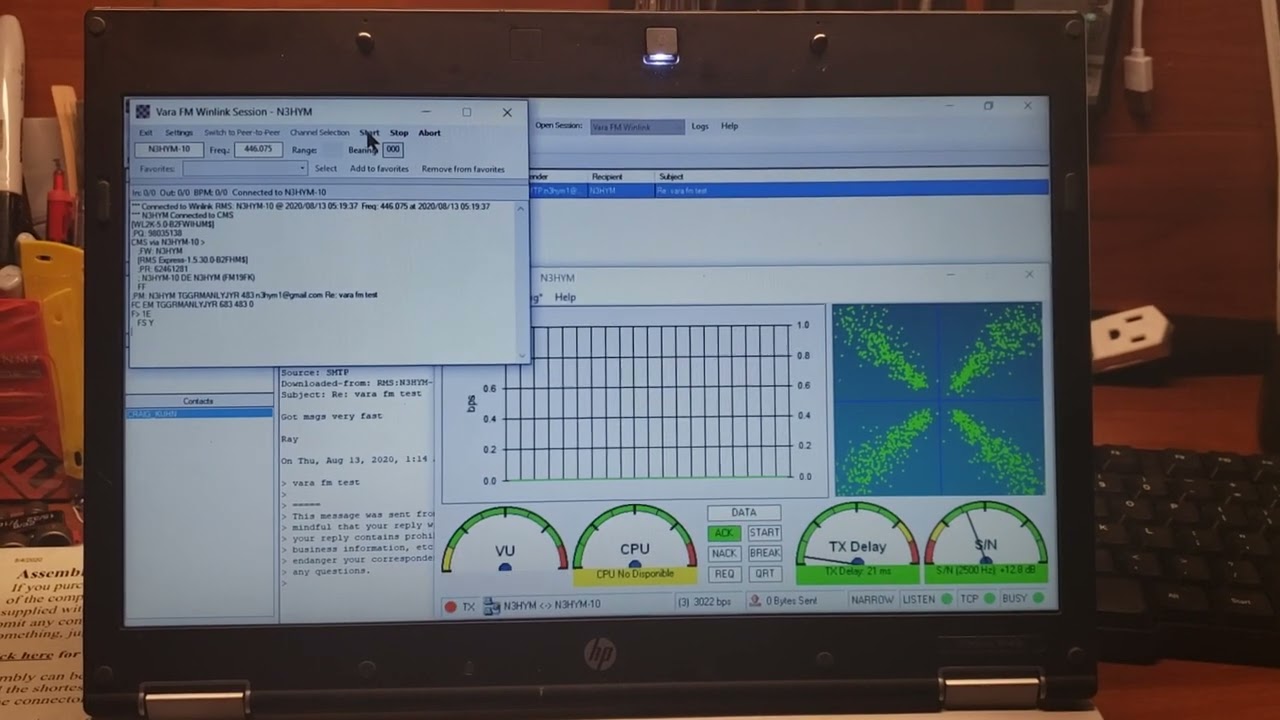Screen dimensions: 1280x720
Task: Click the NARROW status box
Action: pos(872,600)
